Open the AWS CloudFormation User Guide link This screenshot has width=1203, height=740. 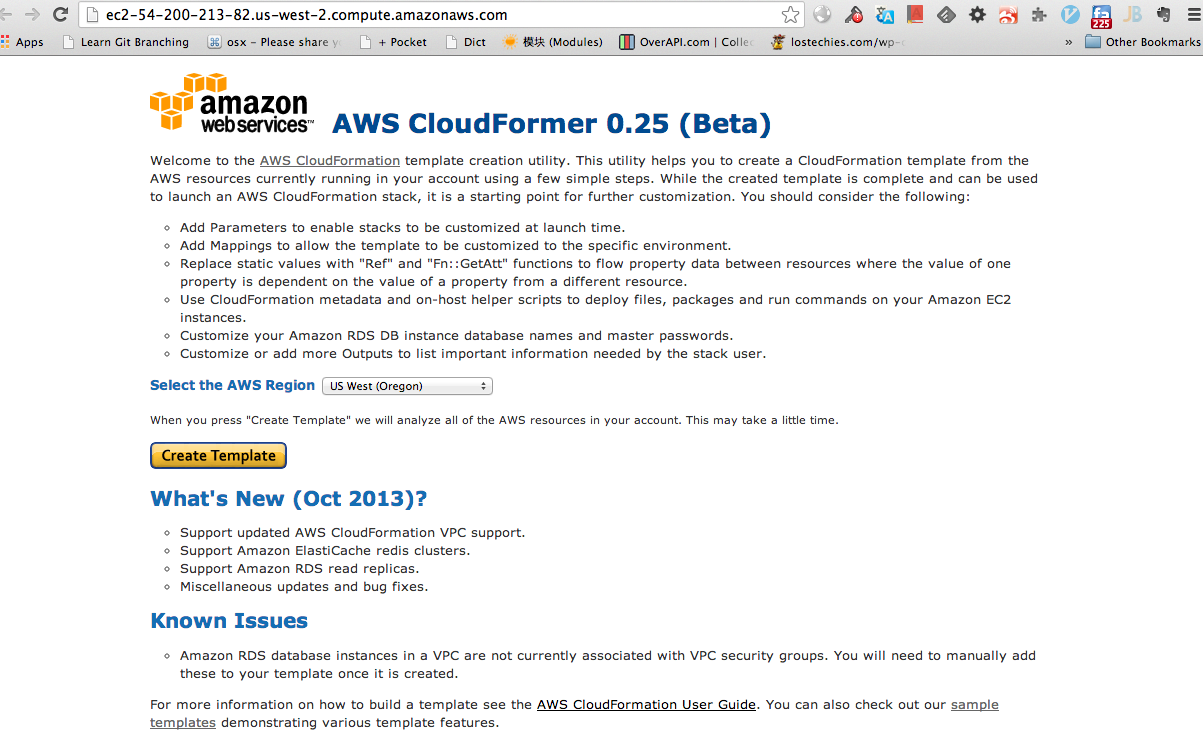(x=646, y=704)
